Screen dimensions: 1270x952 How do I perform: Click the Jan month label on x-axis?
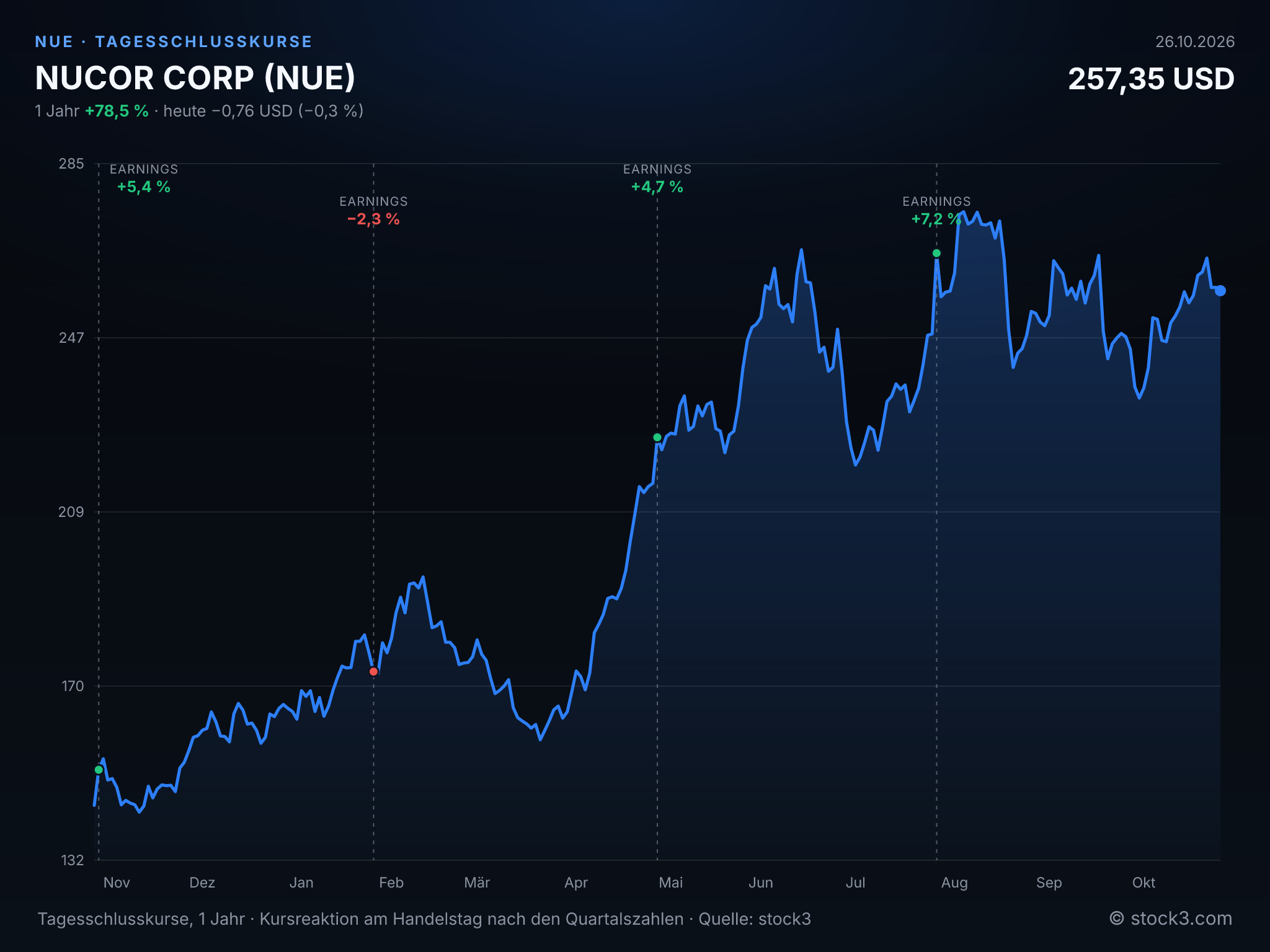[x=301, y=883]
